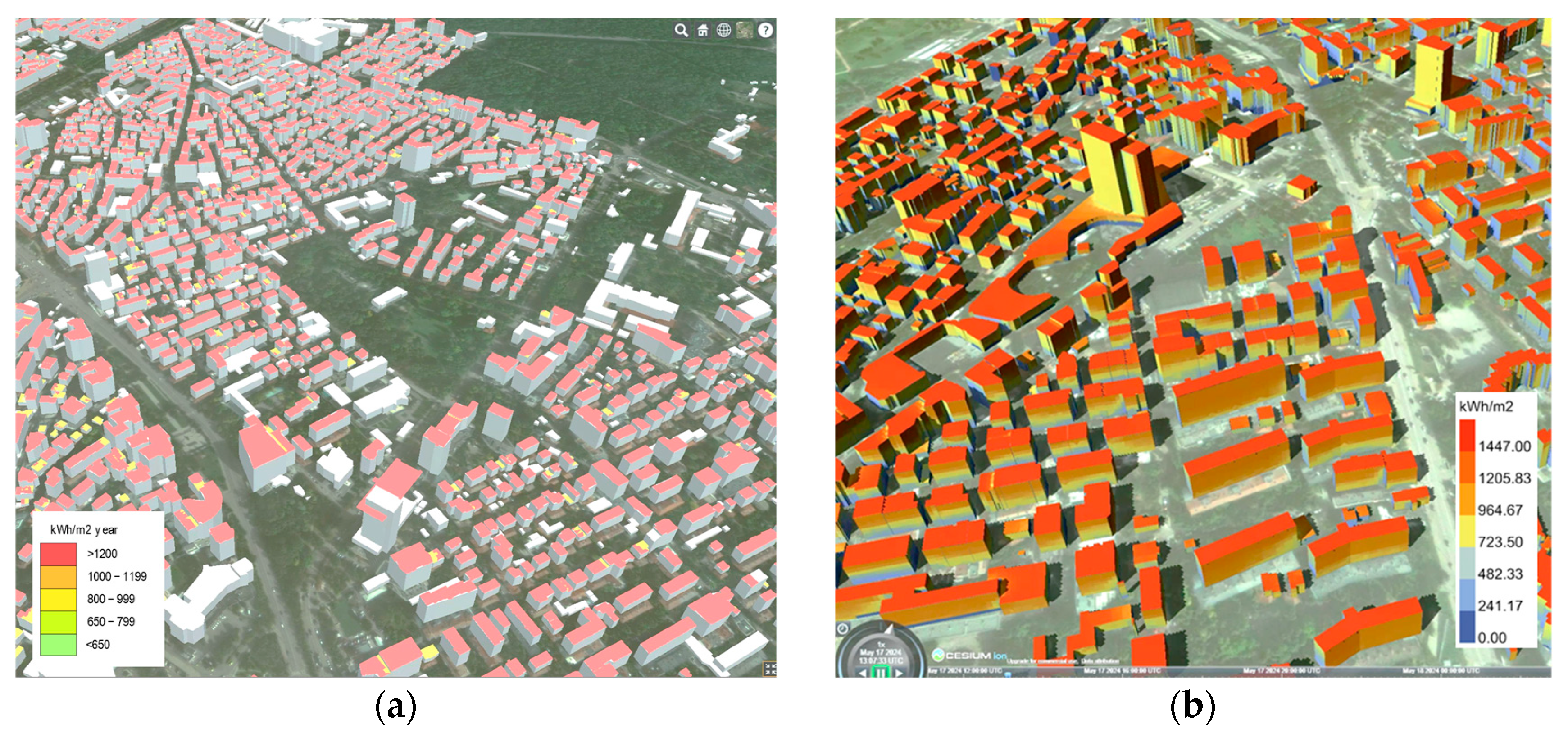This screenshot has height=733, width=1568.
Task: Click the '723.50' color scale value
Action: coord(1500,542)
